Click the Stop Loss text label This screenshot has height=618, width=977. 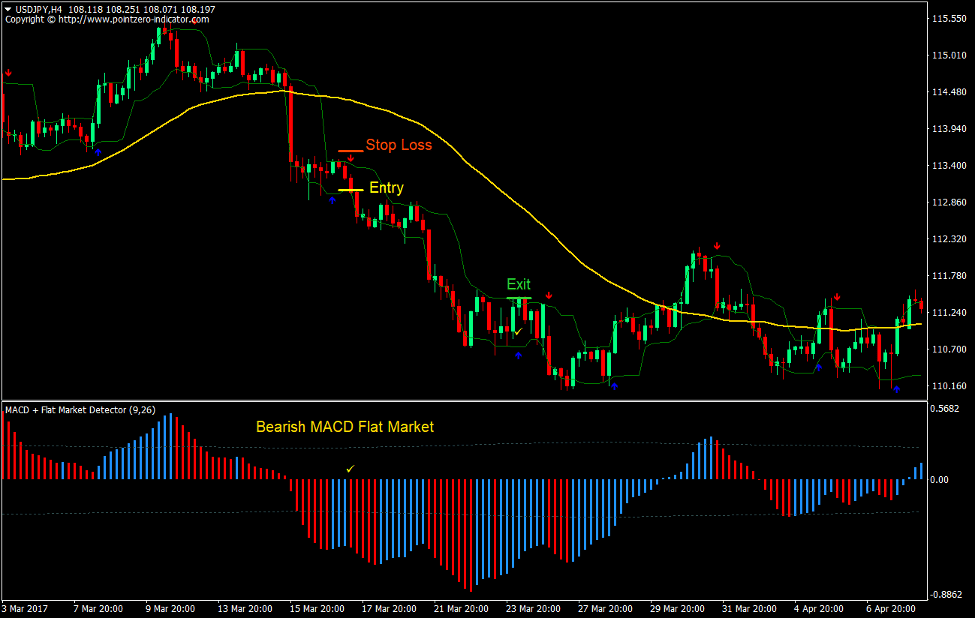398,144
